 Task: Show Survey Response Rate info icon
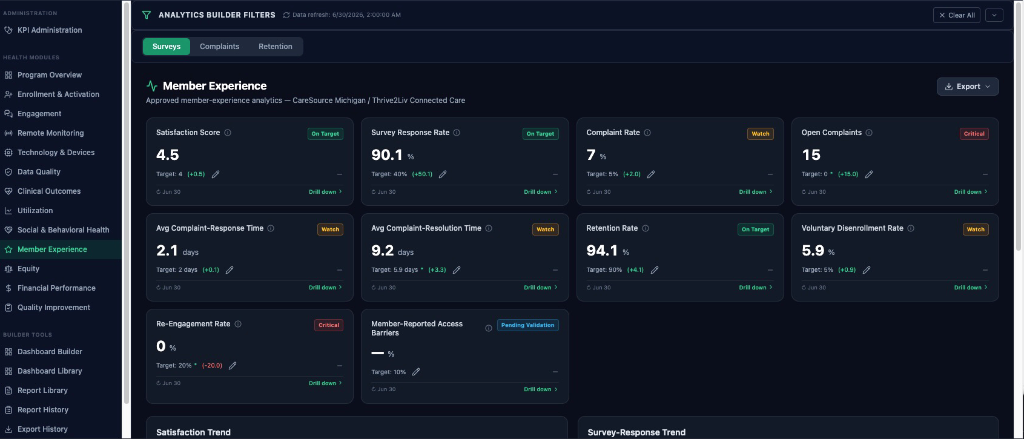pyautogui.click(x=456, y=133)
